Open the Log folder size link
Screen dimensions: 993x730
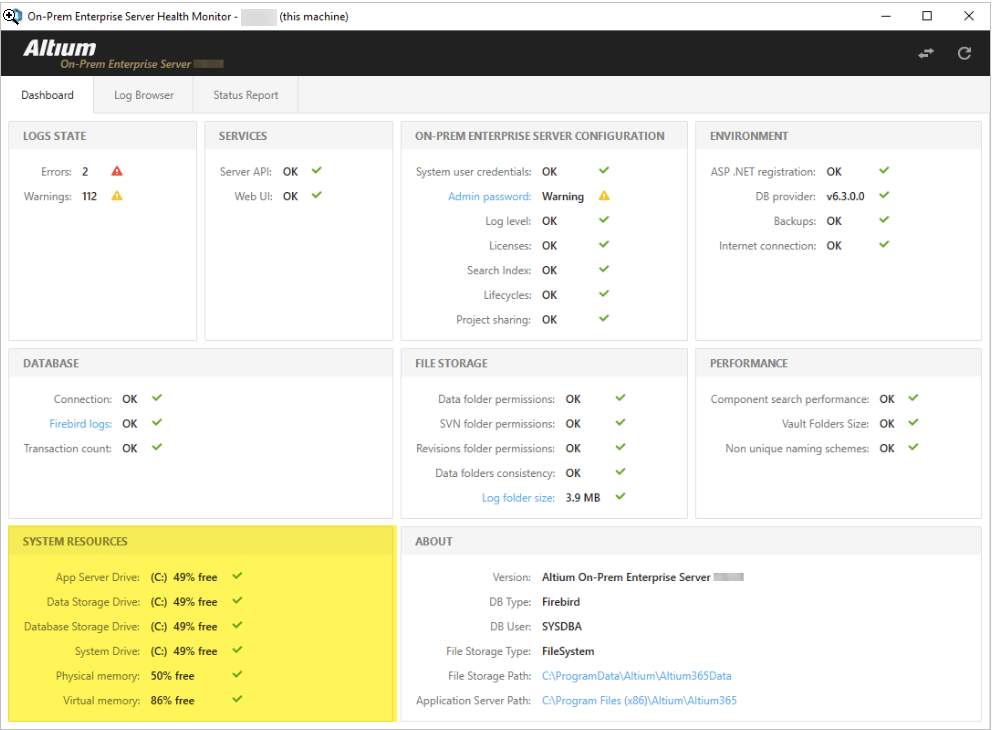[x=518, y=498]
